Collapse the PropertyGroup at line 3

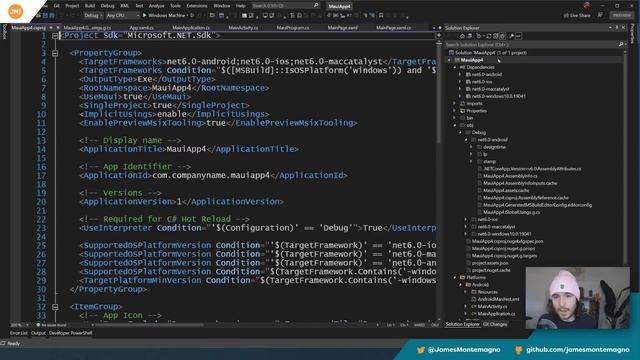pyautogui.click(x=55, y=53)
